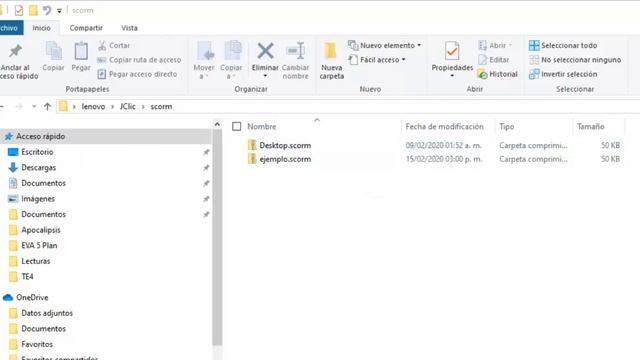
Task: Open the TE4 folder
Action: 27,276
